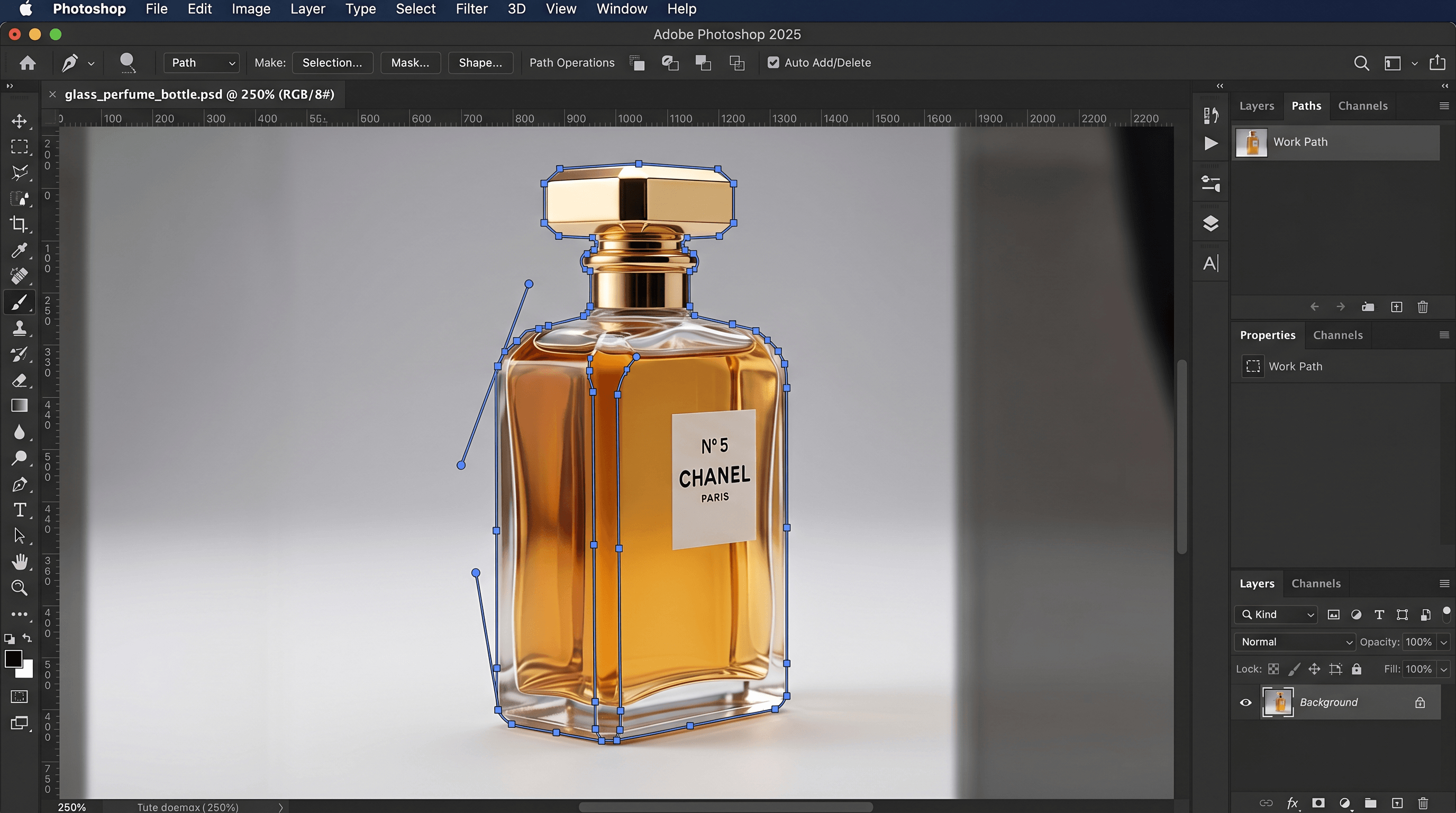
Task: Open the Filter menu
Action: point(471,9)
